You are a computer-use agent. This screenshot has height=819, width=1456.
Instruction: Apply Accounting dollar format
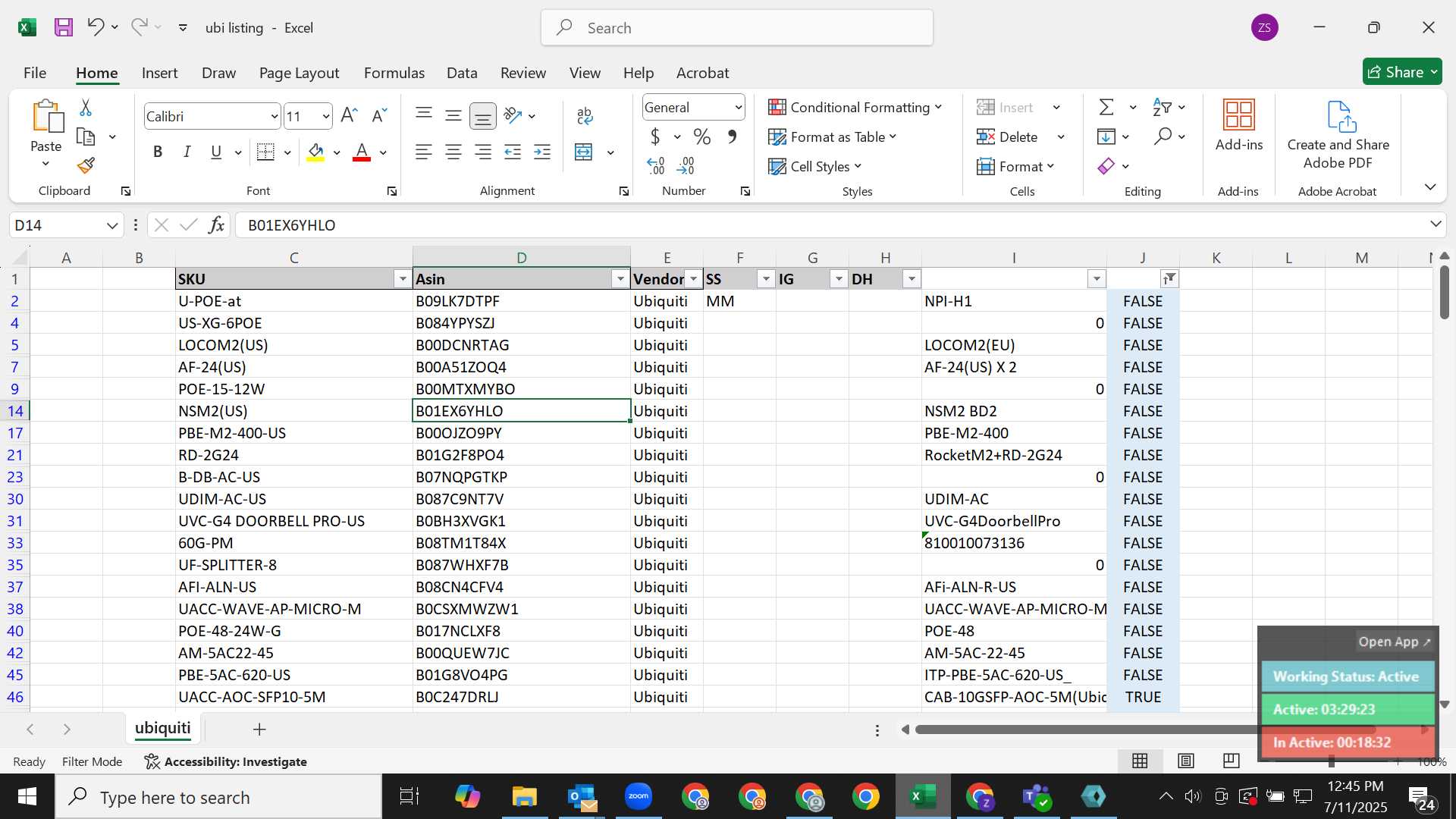click(655, 137)
